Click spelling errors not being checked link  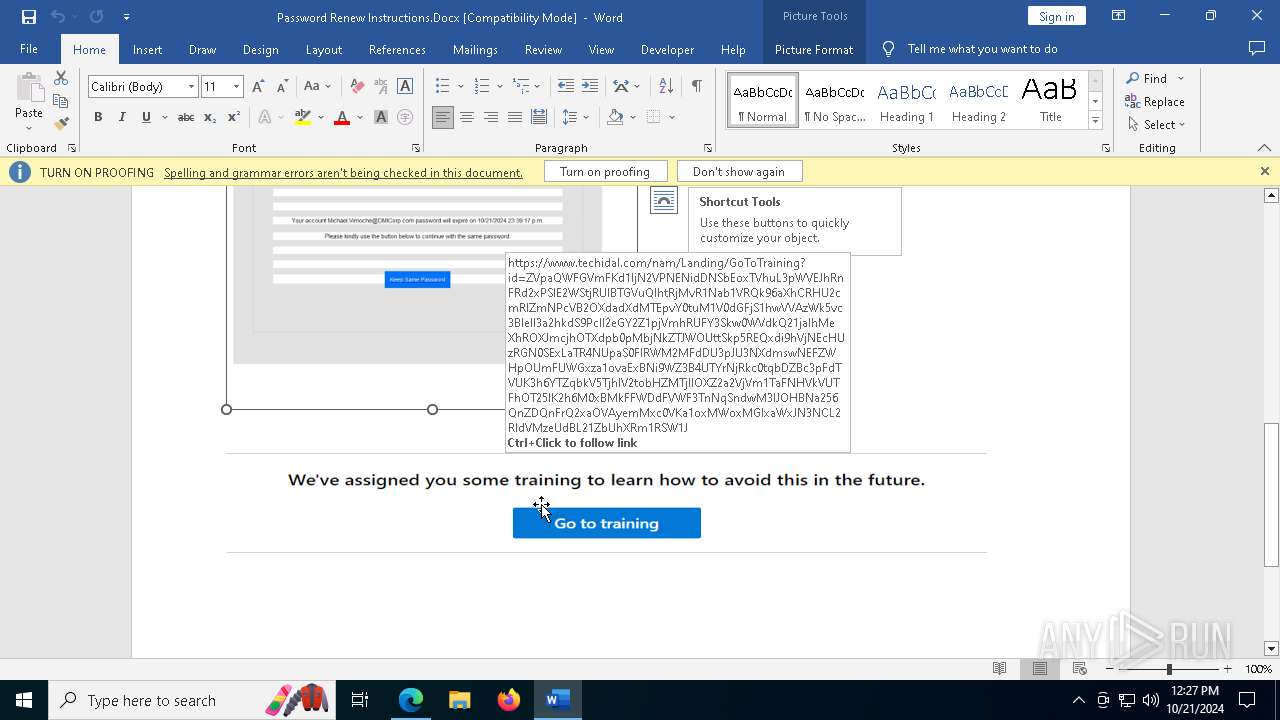pos(343,172)
